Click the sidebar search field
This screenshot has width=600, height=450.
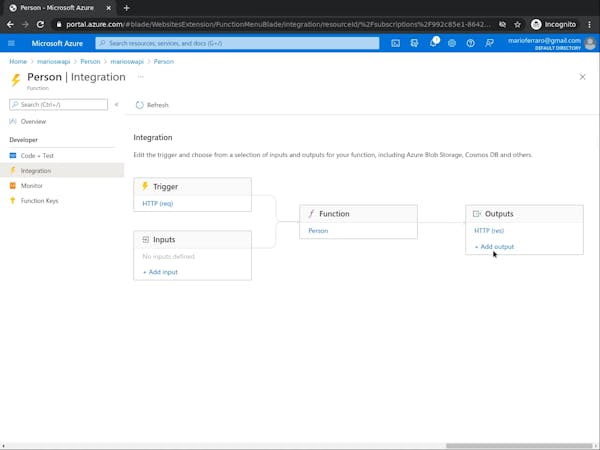point(62,104)
